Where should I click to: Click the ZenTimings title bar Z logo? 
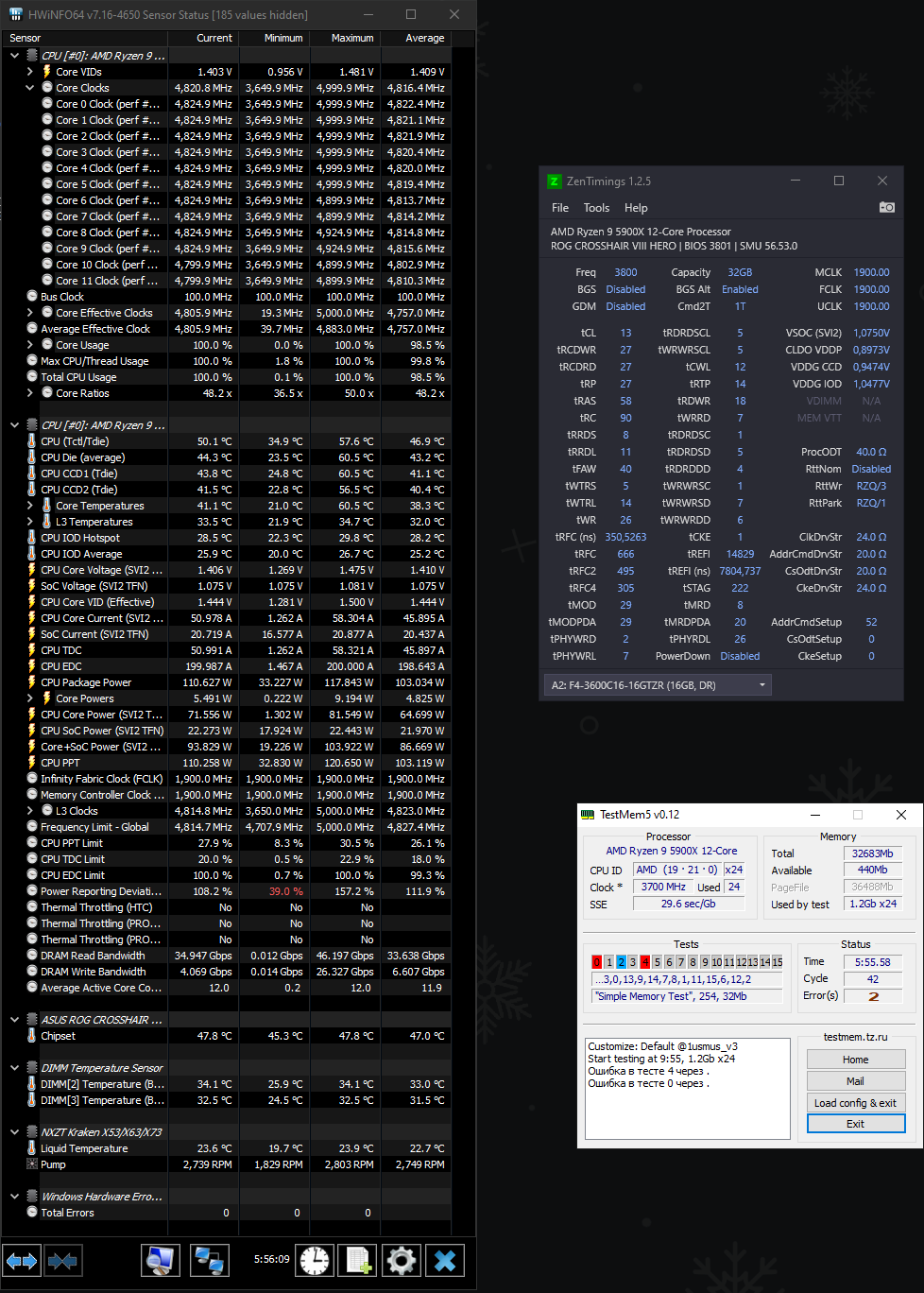click(555, 181)
